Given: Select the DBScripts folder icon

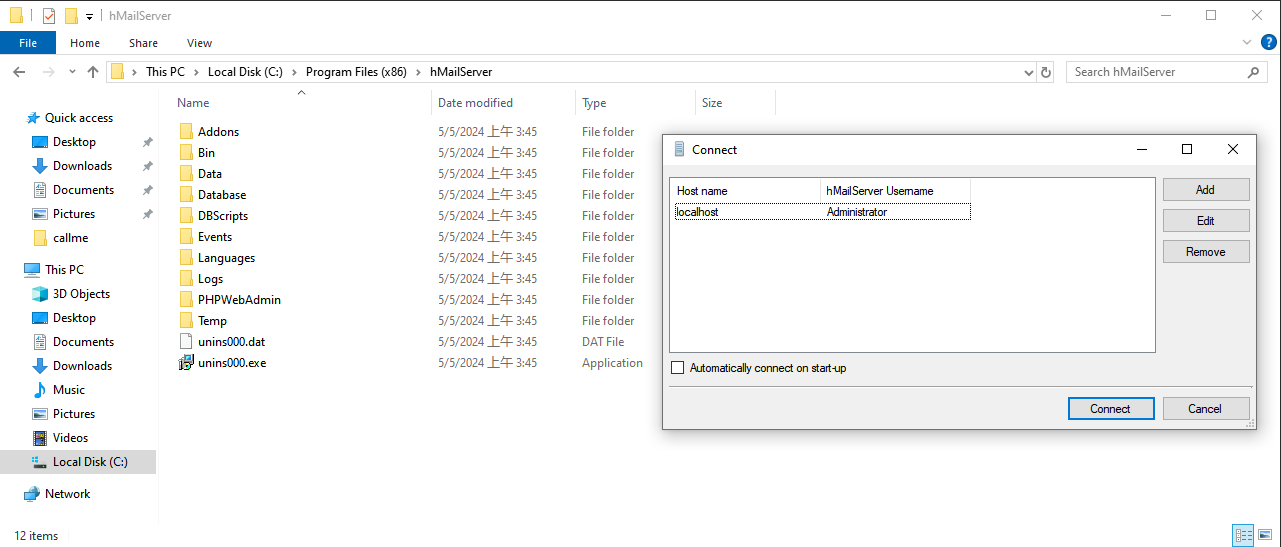Looking at the screenshot, I should [186, 216].
